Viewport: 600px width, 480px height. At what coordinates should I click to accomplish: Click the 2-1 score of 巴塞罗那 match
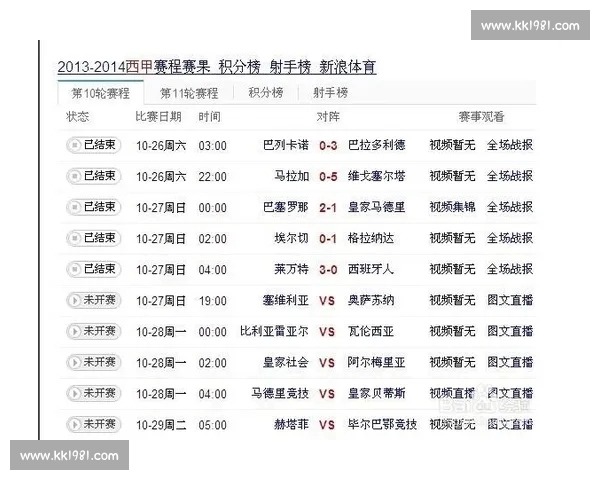click(x=328, y=207)
